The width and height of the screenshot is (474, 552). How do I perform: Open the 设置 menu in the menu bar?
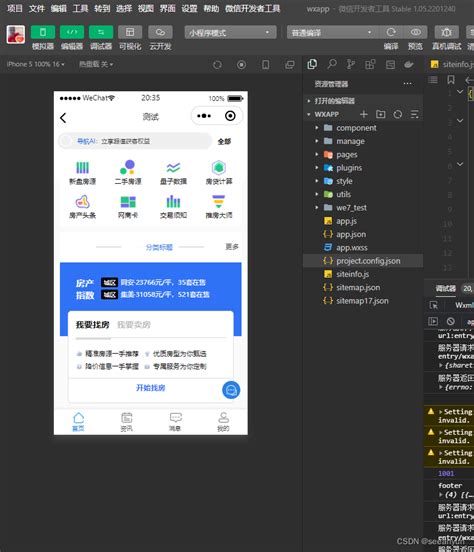(189, 8)
